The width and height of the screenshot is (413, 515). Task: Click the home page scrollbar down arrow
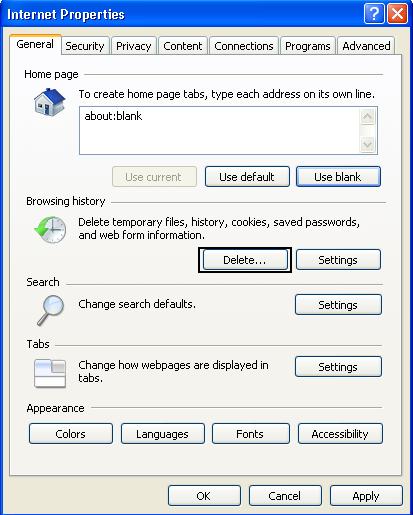tap(367, 144)
